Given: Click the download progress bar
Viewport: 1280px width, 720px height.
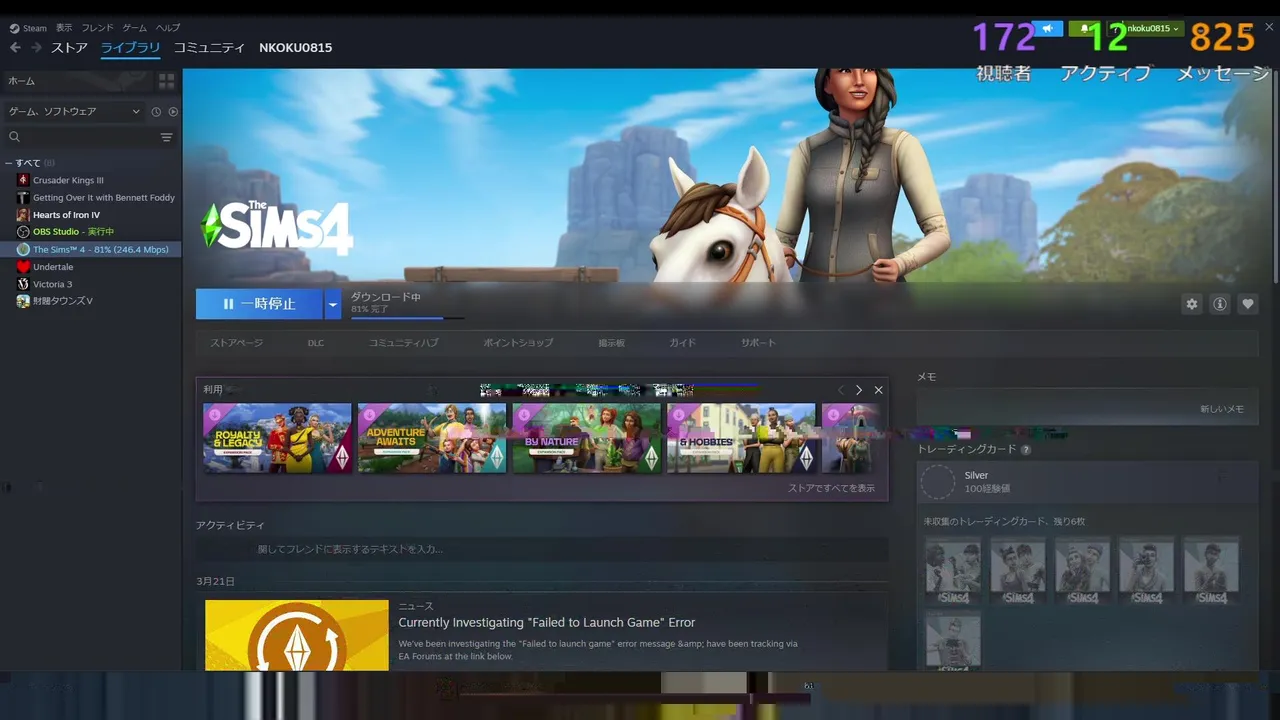Looking at the screenshot, I should pyautogui.click(x=407, y=318).
